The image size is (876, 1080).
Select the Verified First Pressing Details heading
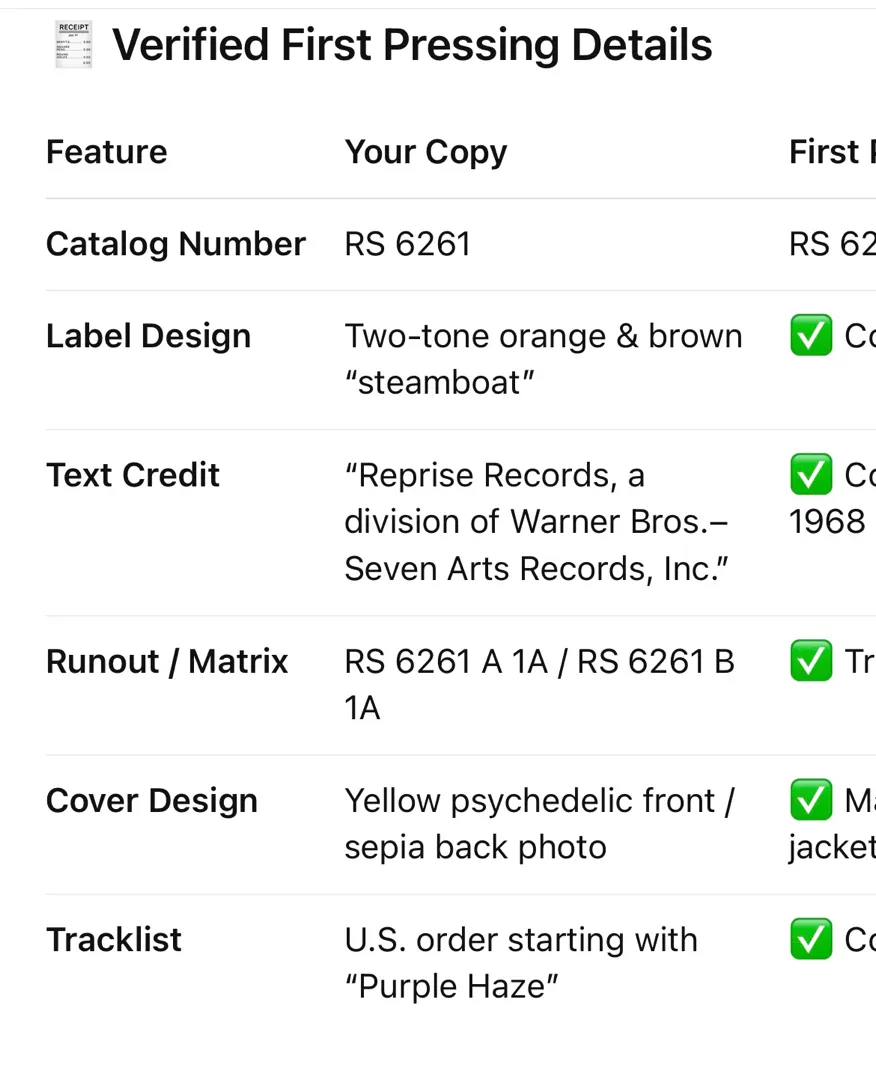pos(411,45)
